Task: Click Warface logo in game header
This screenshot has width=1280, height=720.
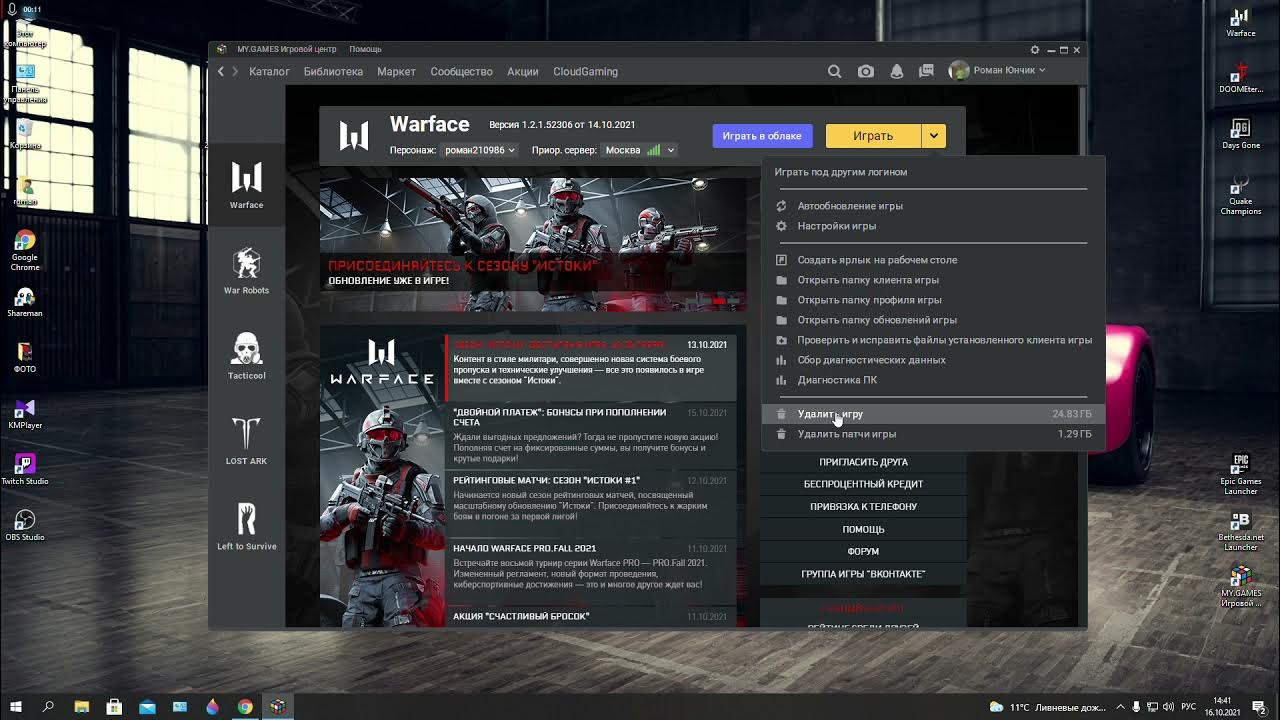Action: pyautogui.click(x=354, y=135)
